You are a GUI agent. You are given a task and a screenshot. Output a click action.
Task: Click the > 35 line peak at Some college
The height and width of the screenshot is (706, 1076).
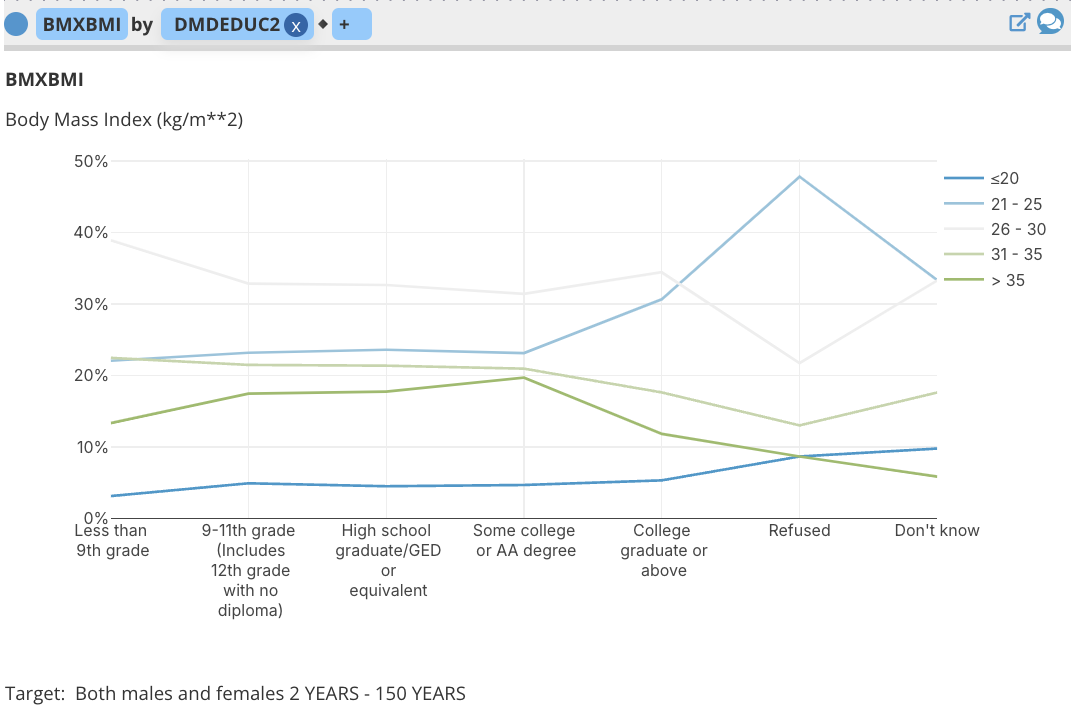524,377
